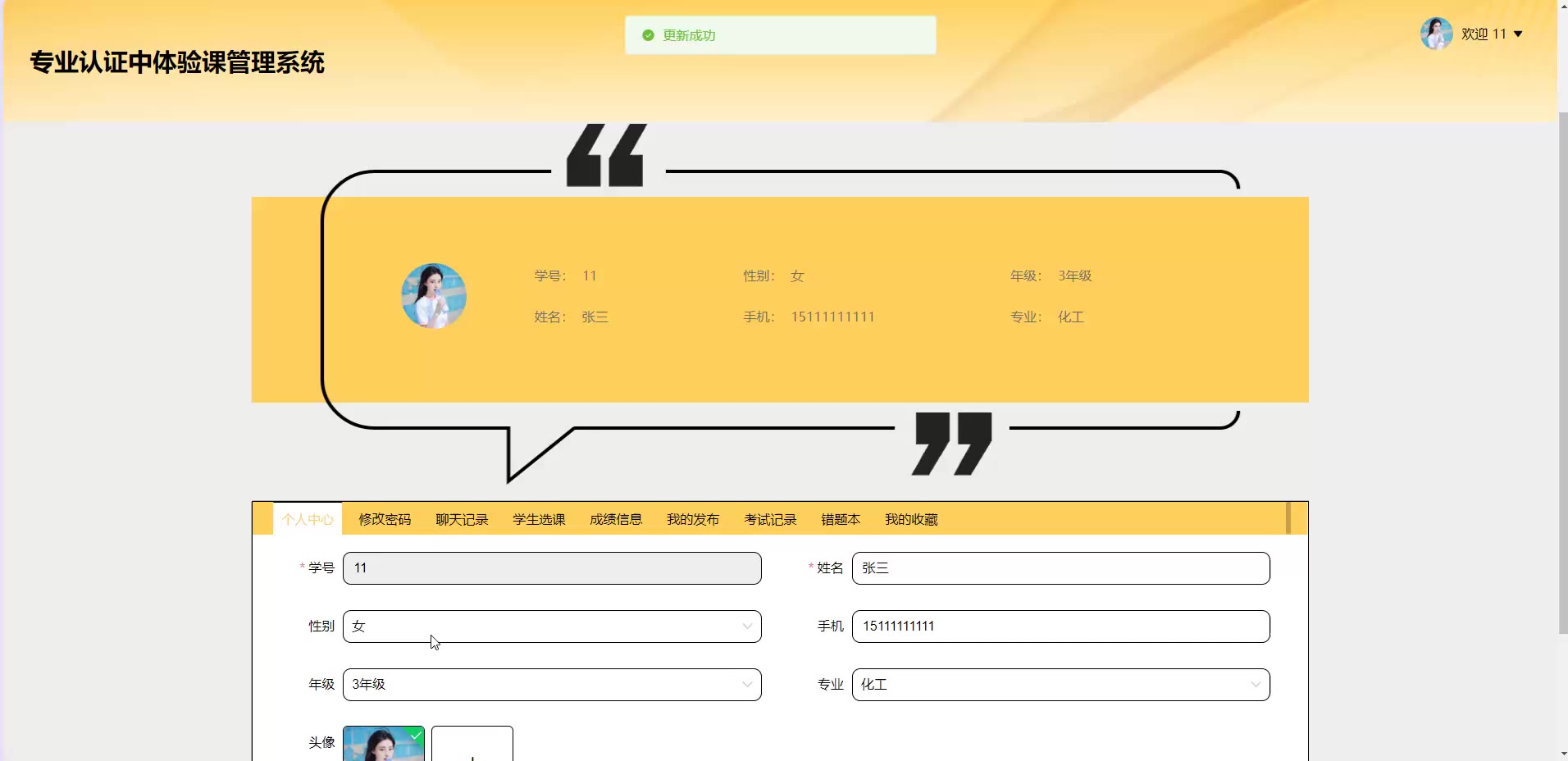Screen dimensions: 1568x761
Task: Click the 张三 name value in the card
Action: [595, 317]
